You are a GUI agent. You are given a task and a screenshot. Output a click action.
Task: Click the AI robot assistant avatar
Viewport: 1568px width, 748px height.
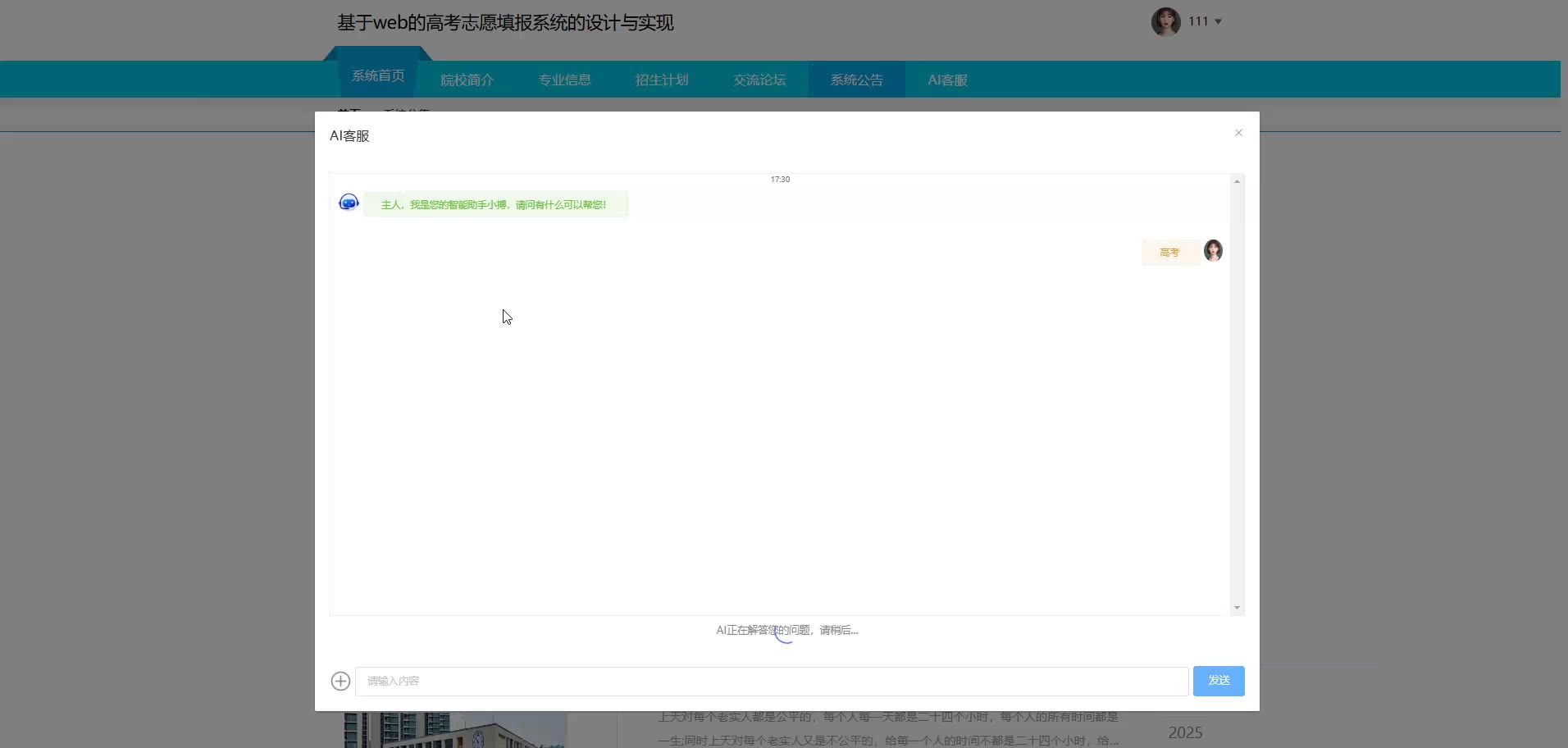point(349,203)
